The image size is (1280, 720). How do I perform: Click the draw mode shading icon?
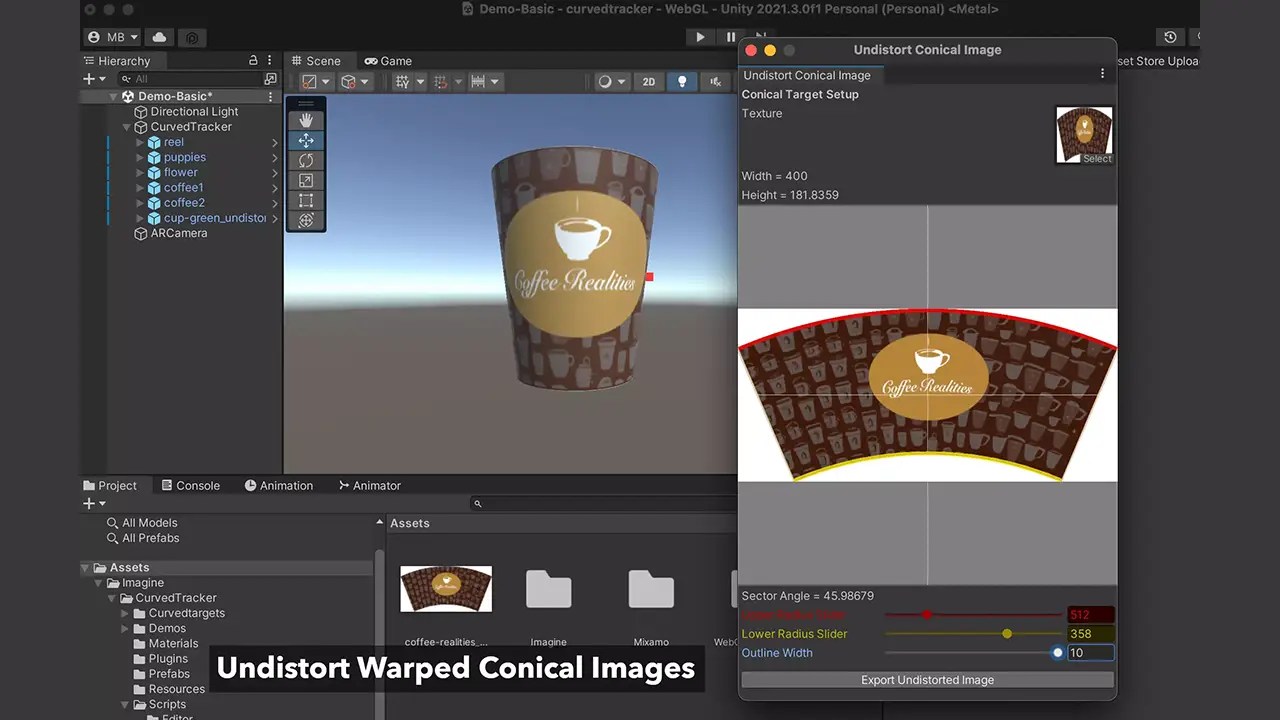coord(604,82)
